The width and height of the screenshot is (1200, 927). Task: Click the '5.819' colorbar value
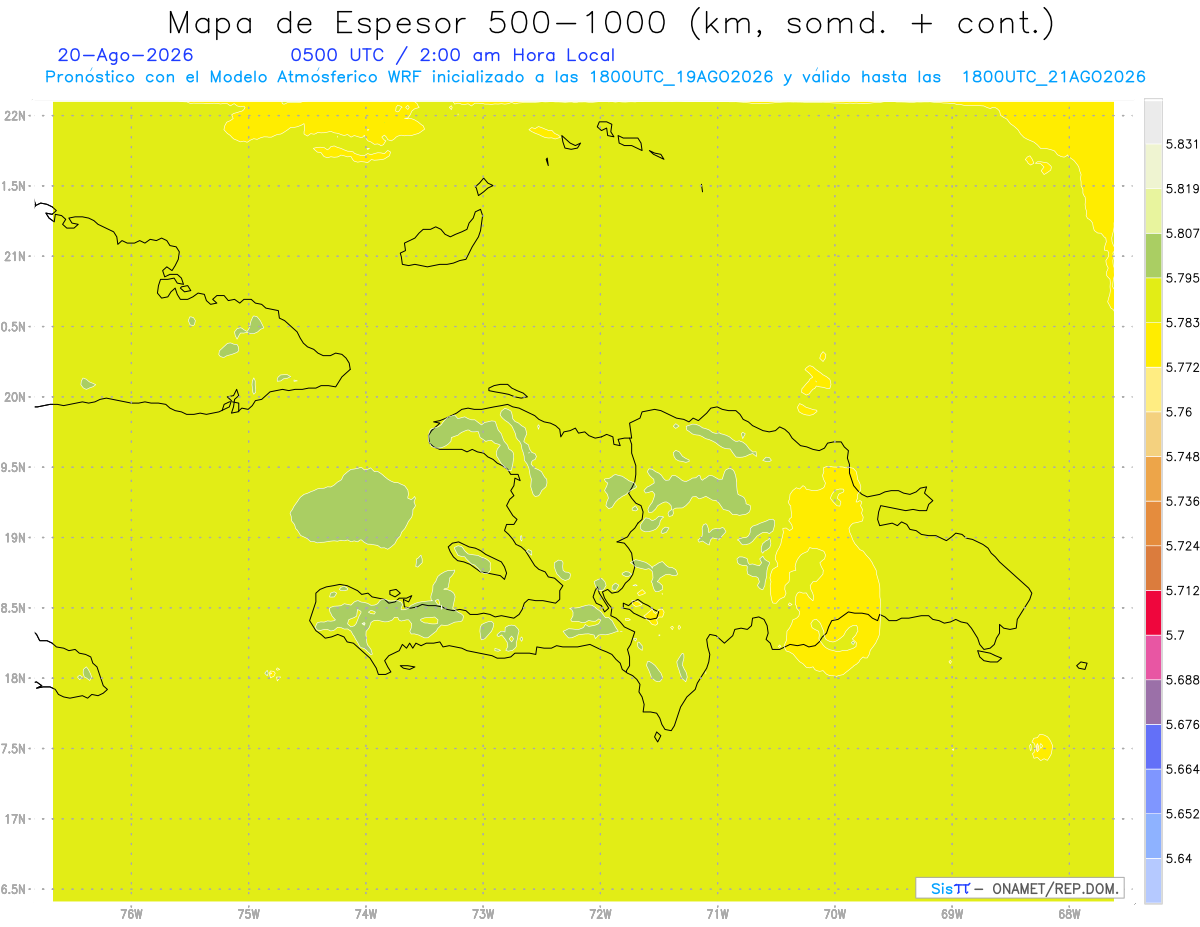(1182, 189)
